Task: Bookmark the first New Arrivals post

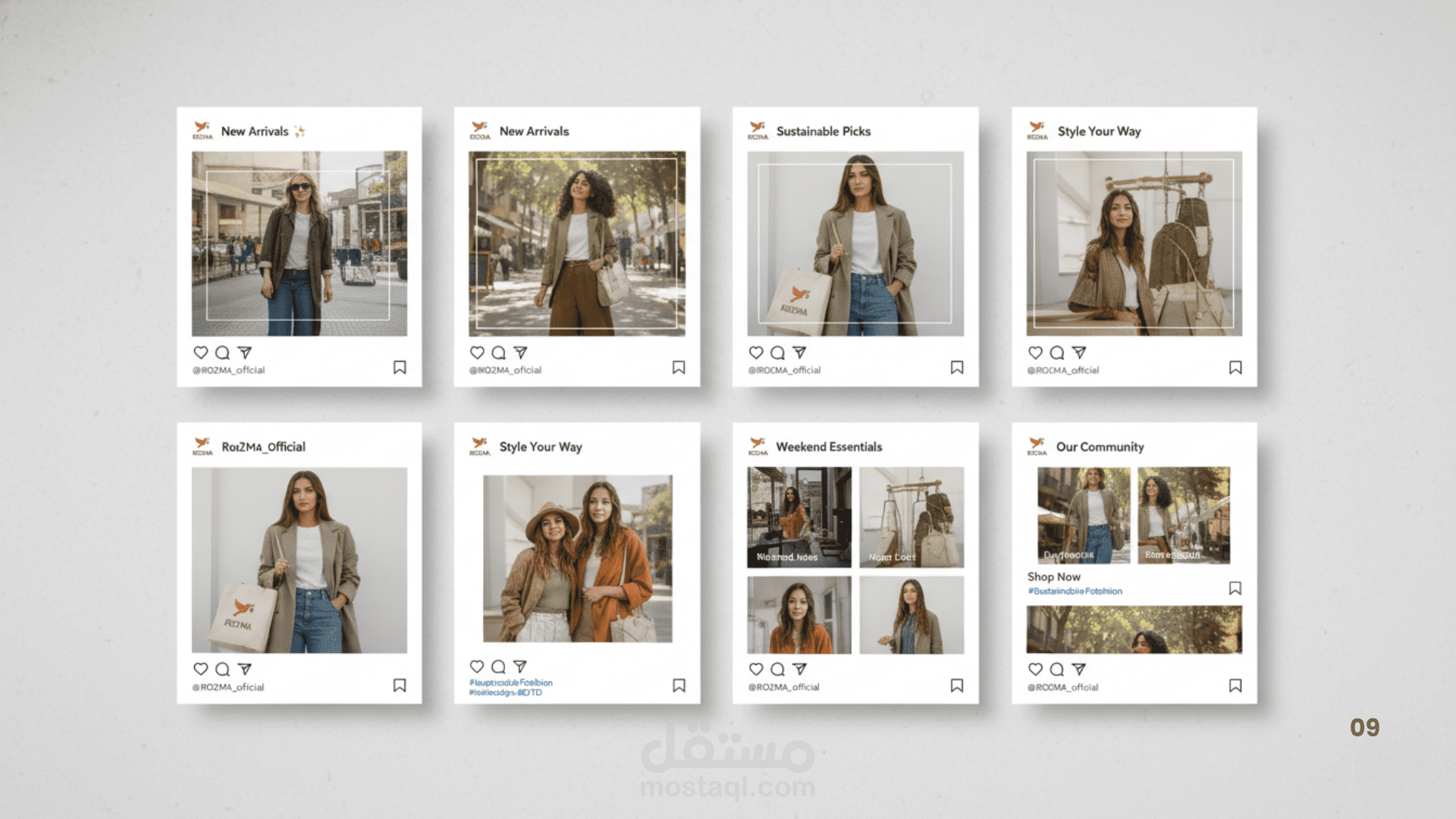Action: tap(400, 368)
